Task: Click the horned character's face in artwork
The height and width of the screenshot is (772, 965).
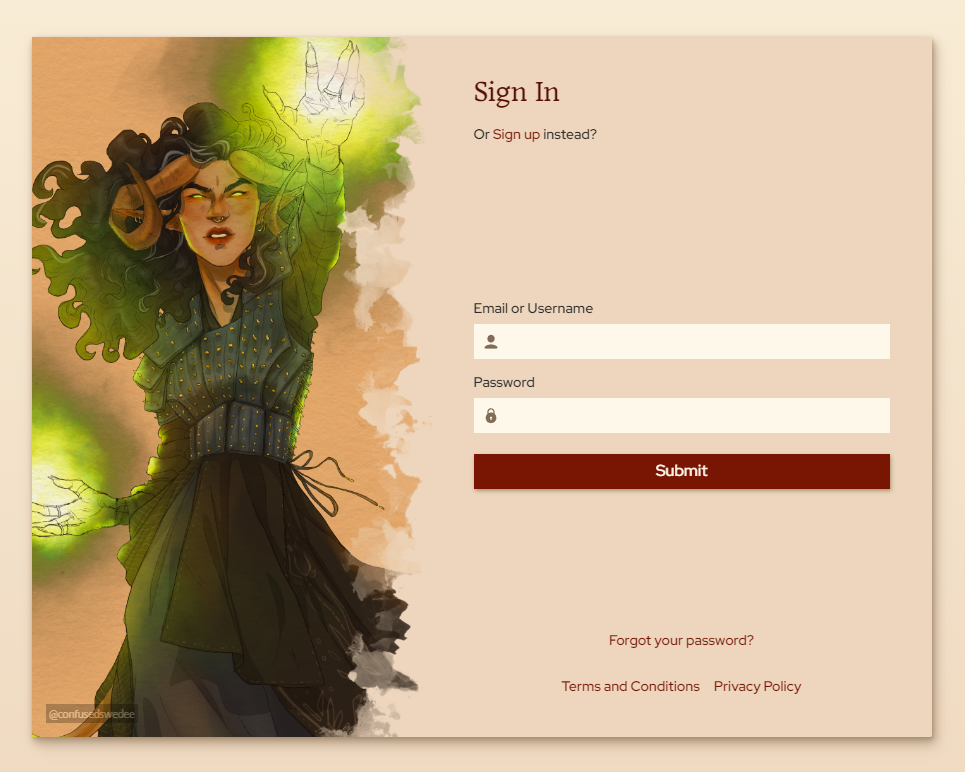Action: click(218, 212)
